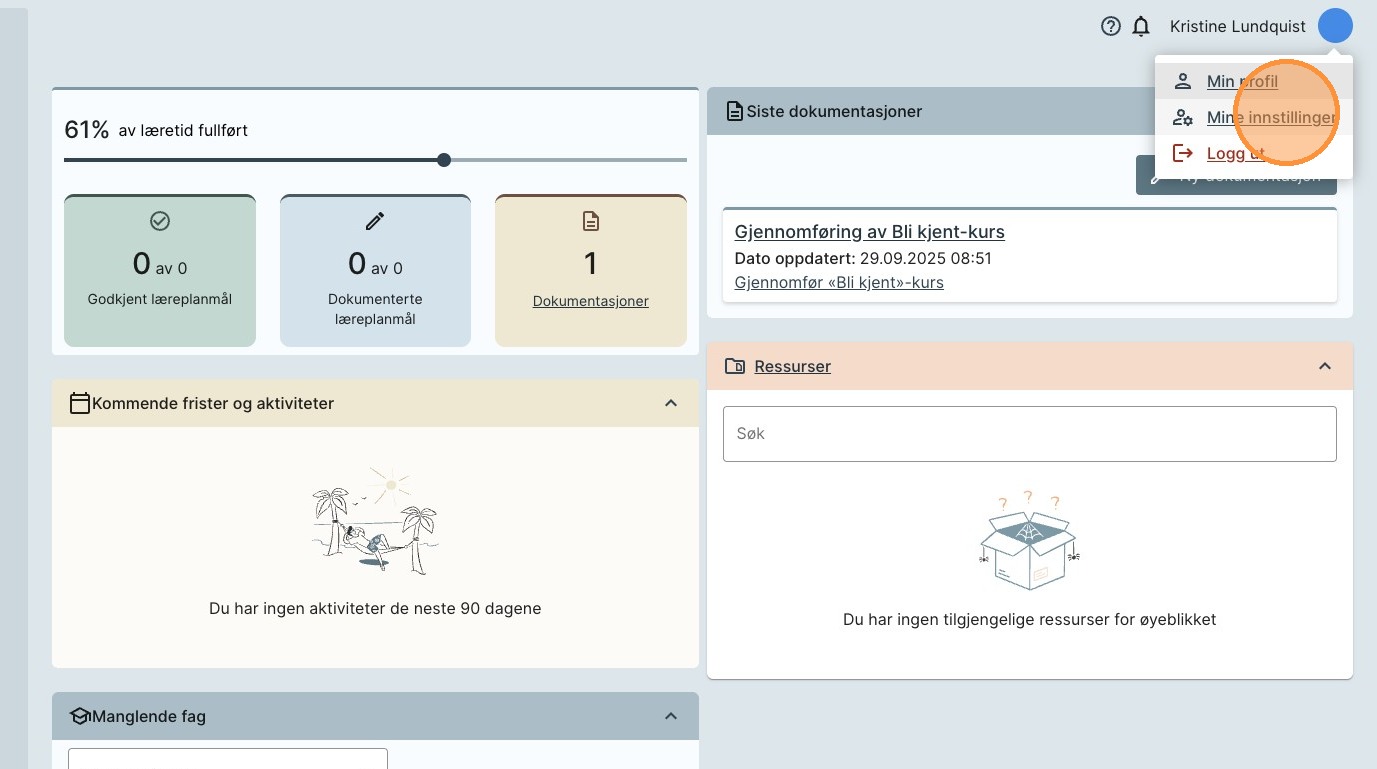Viewport: 1377px width, 769px height.
Task: Click the blue user avatar circle
Action: tap(1335, 26)
